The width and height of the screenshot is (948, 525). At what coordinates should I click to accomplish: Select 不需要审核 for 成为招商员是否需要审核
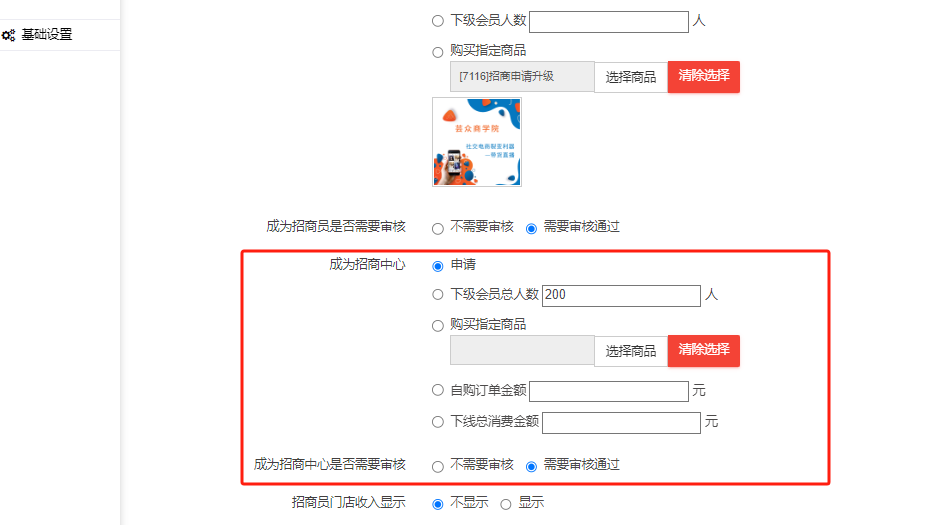(438, 229)
